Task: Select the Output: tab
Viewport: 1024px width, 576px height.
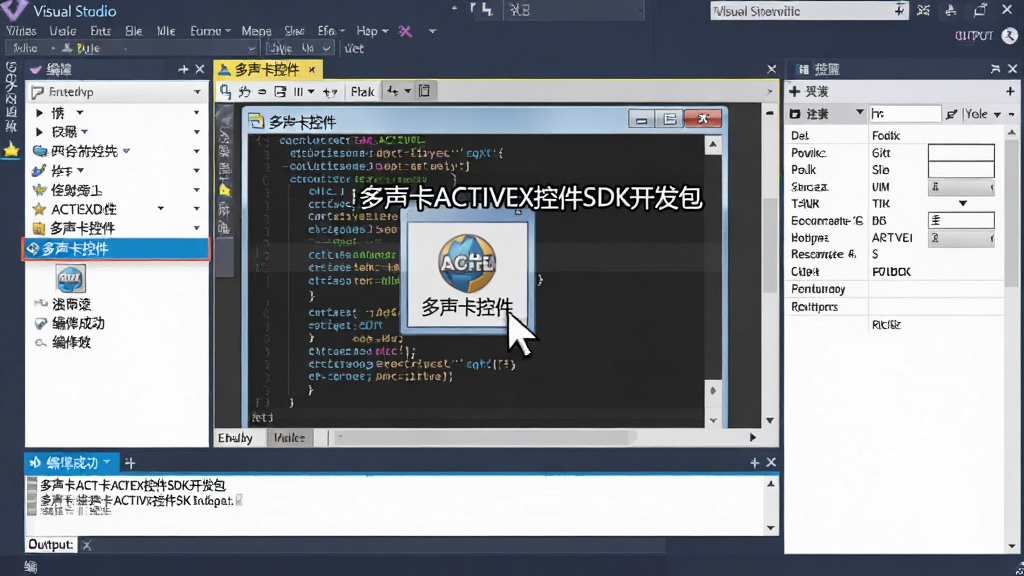Action: 51,545
